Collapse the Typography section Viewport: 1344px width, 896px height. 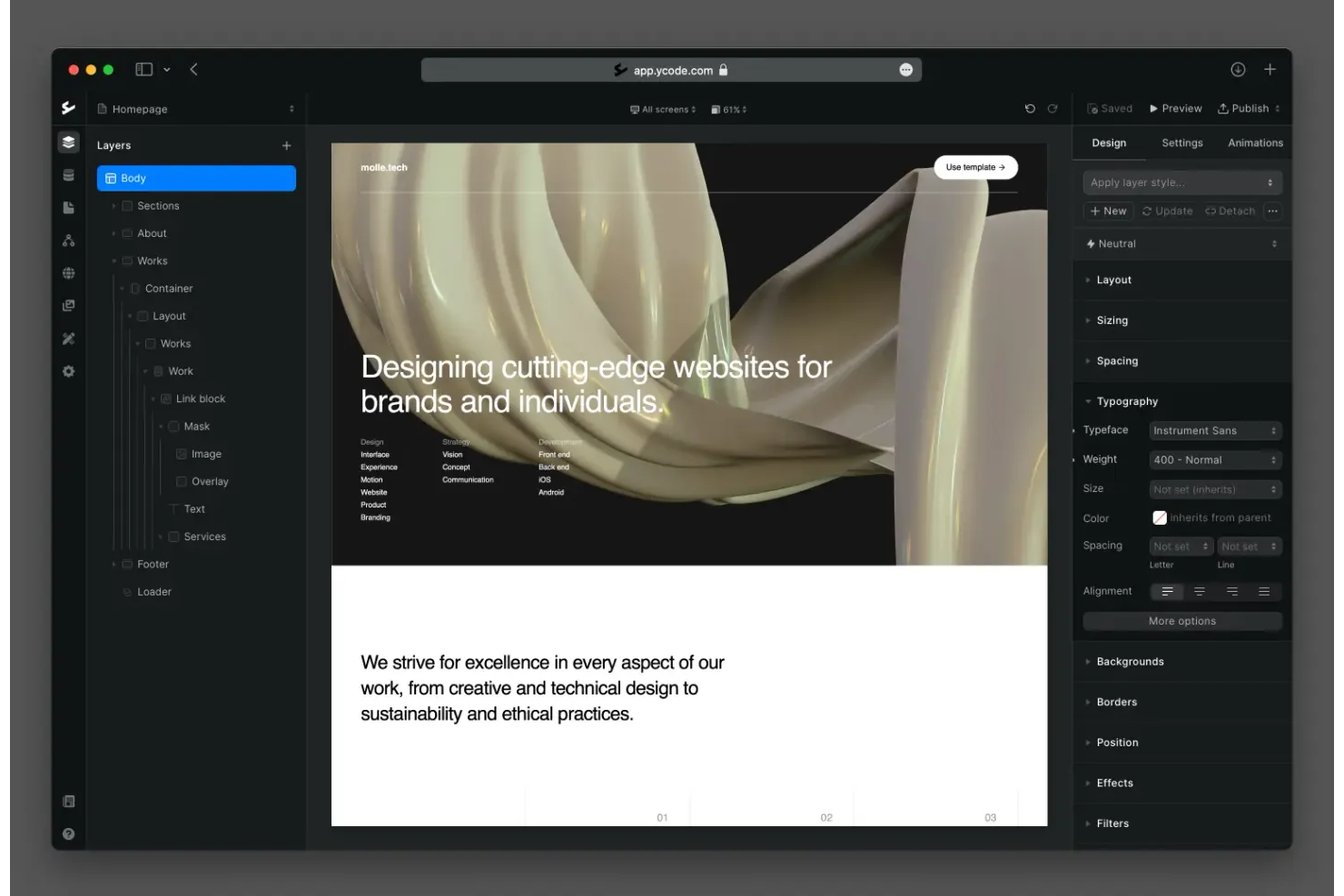1126,400
